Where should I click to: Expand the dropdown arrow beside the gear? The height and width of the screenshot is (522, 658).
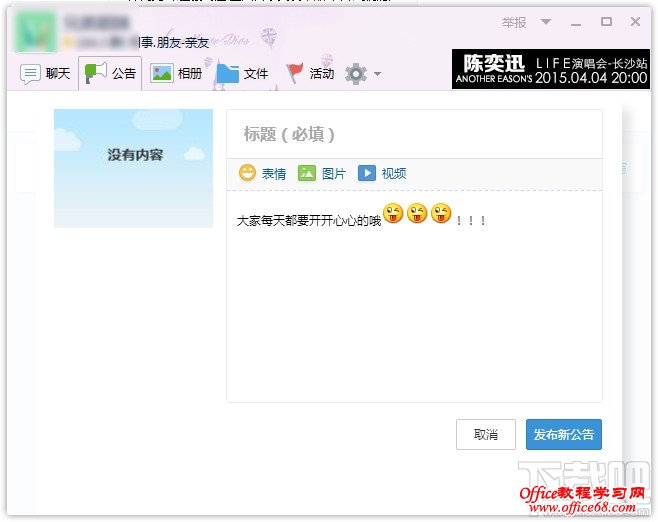click(x=377, y=74)
